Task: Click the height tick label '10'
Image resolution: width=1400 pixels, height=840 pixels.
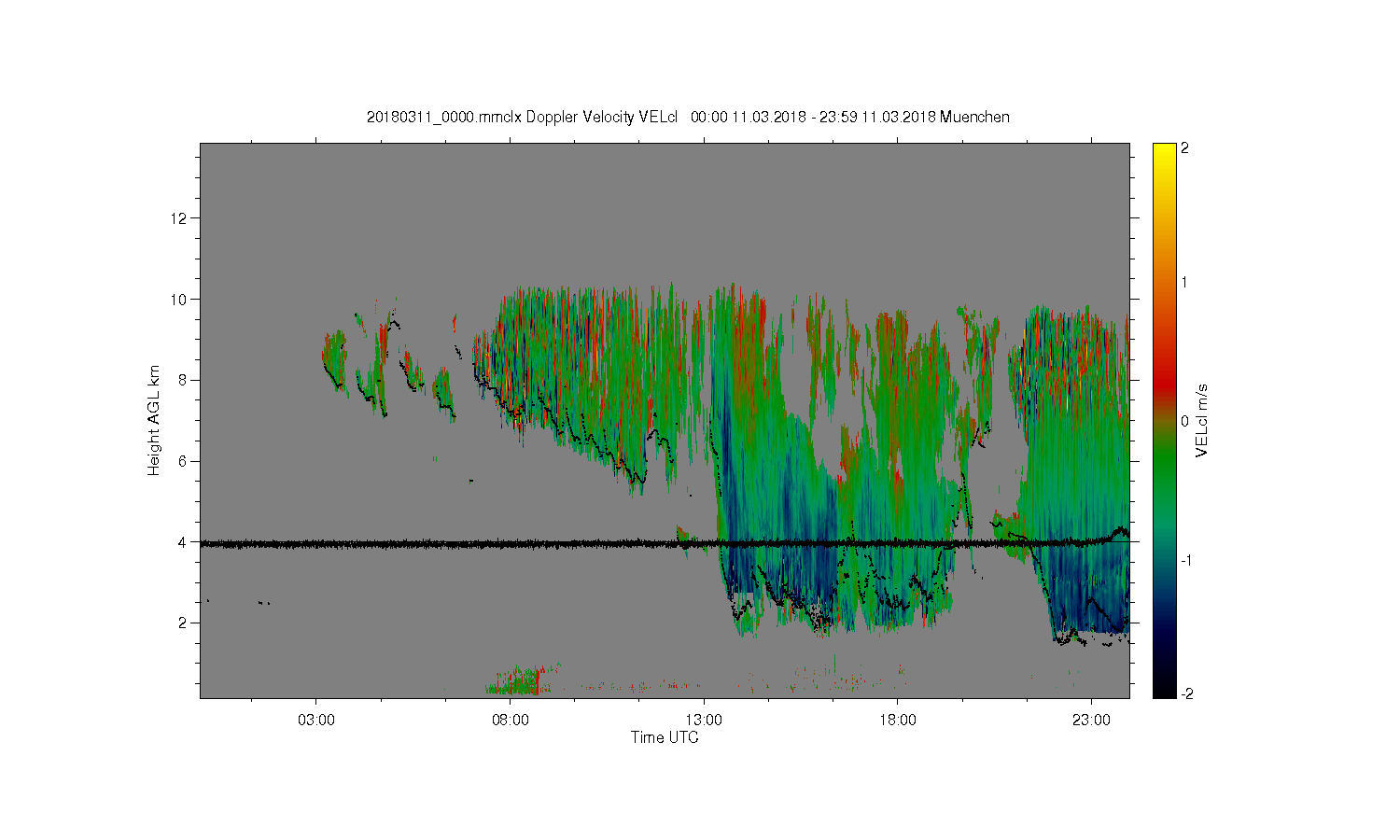Action: pyautogui.click(x=180, y=300)
